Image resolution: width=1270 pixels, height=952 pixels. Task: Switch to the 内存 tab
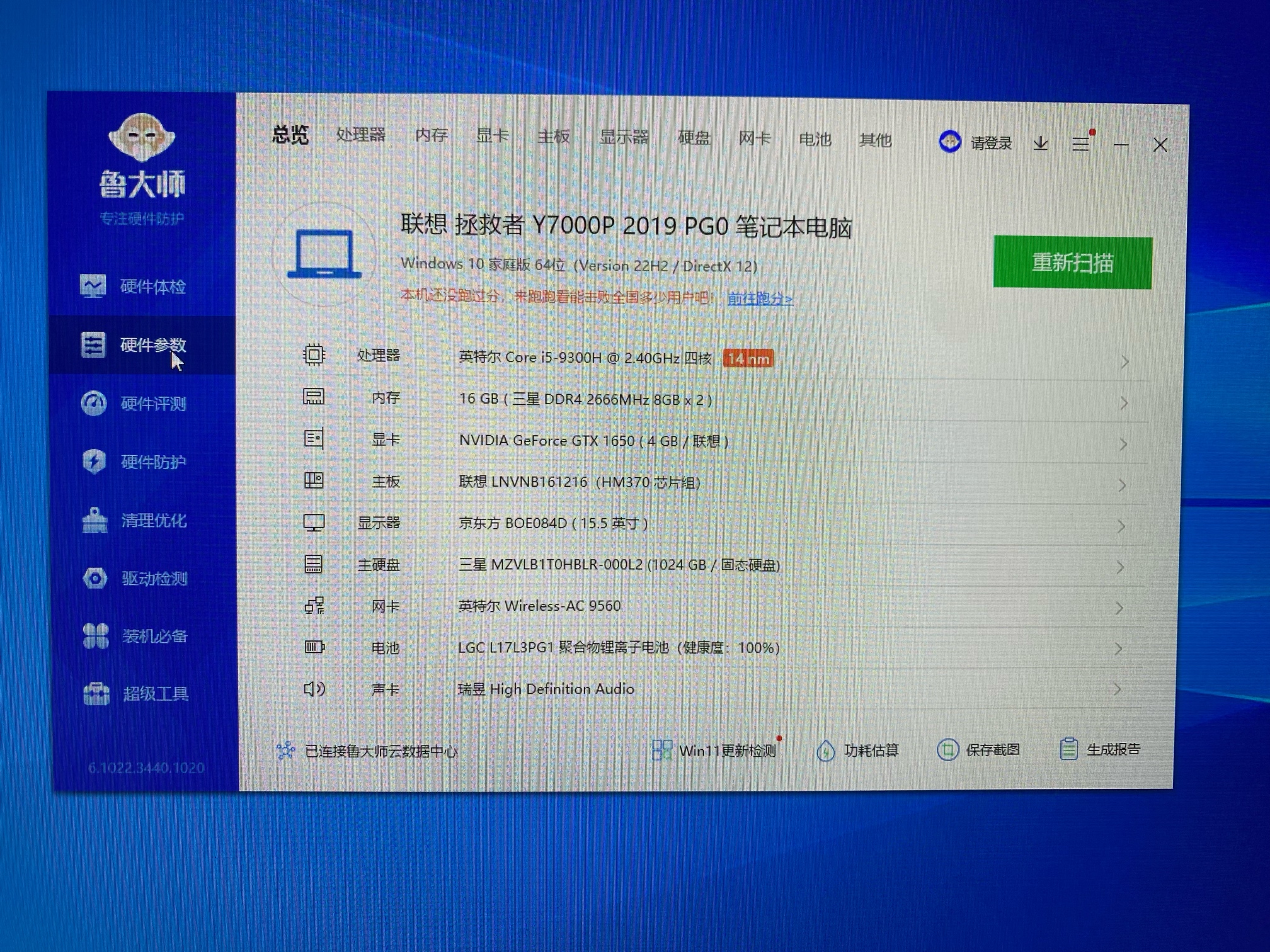coord(432,135)
